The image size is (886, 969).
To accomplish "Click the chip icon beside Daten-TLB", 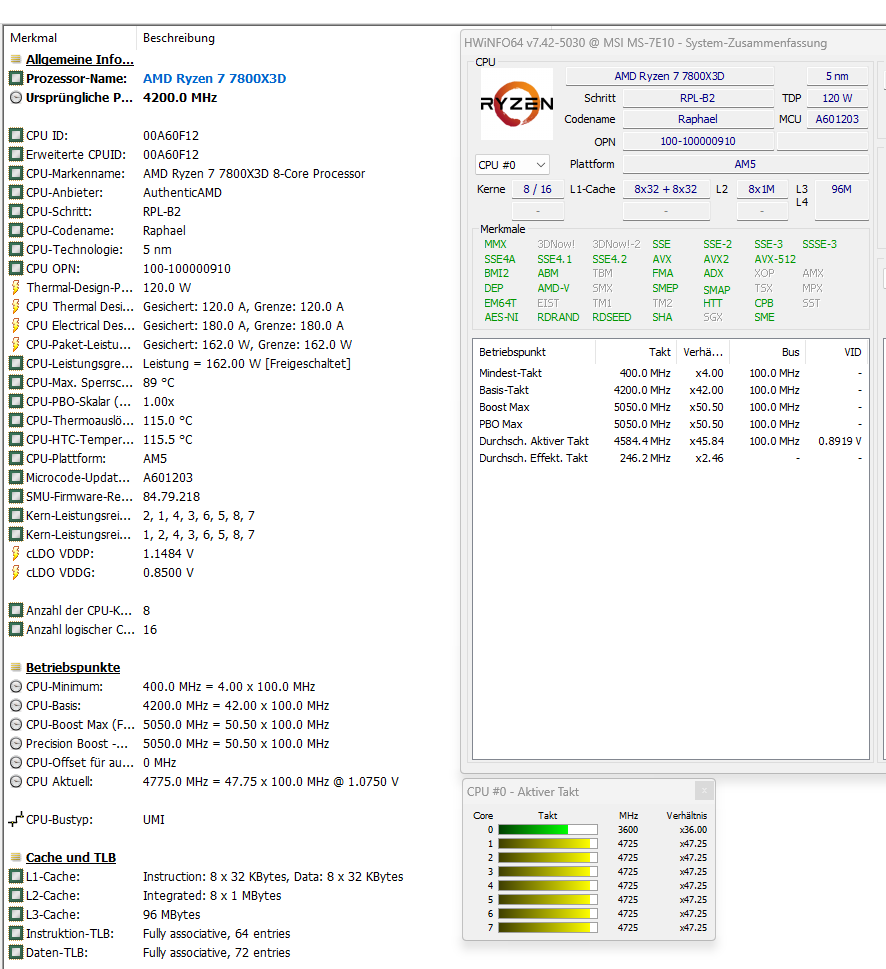I will (x=16, y=952).
